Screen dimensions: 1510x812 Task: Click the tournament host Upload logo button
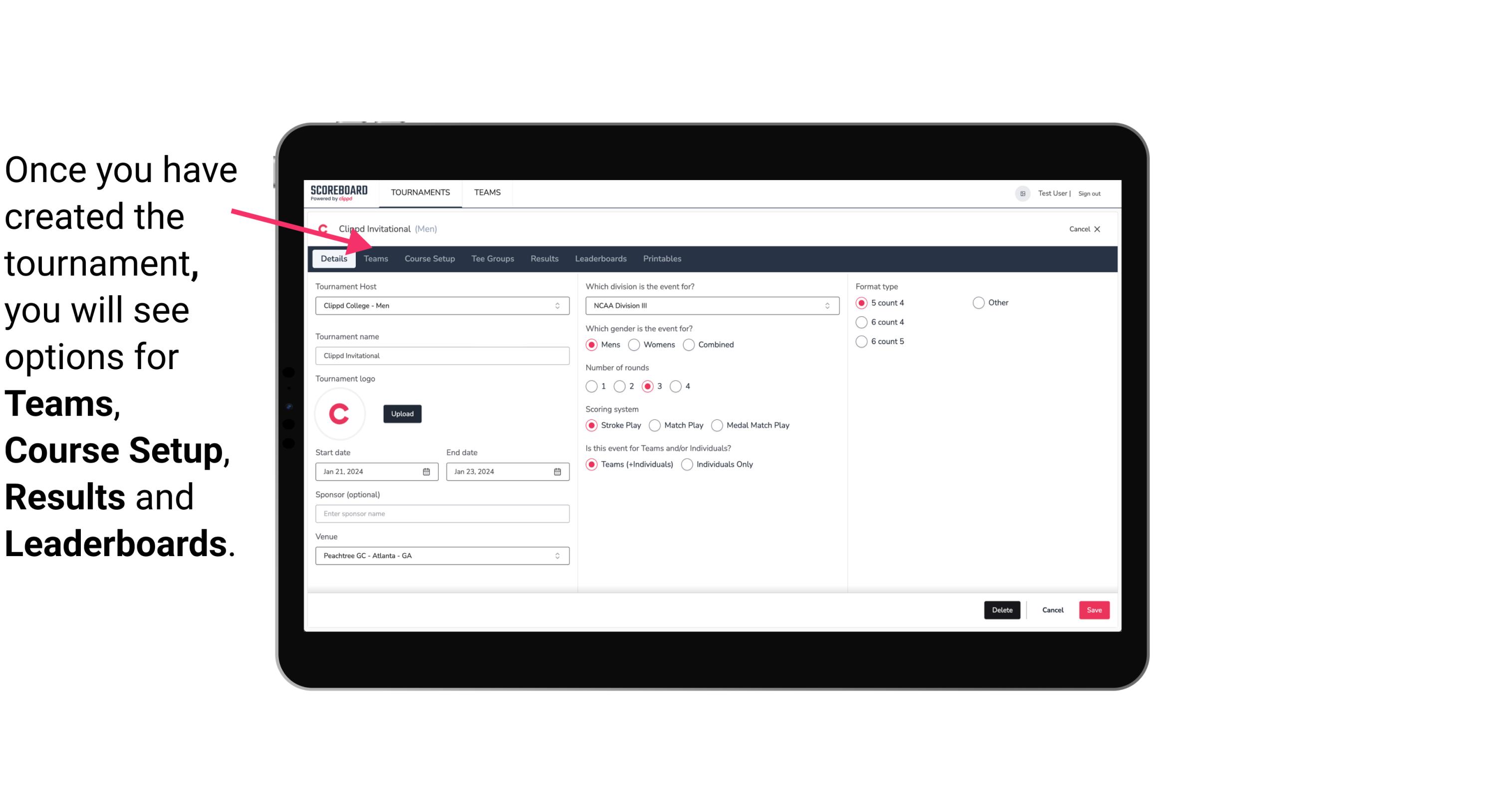(402, 413)
